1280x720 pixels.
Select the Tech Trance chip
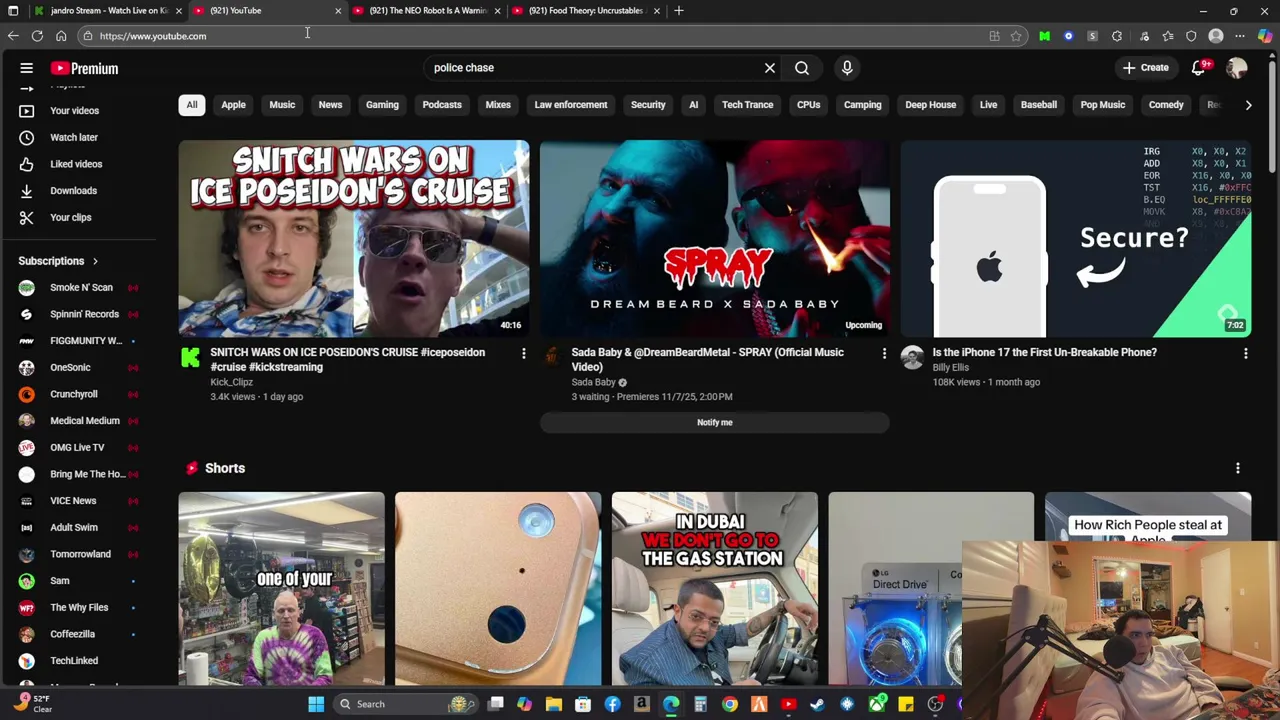click(748, 105)
